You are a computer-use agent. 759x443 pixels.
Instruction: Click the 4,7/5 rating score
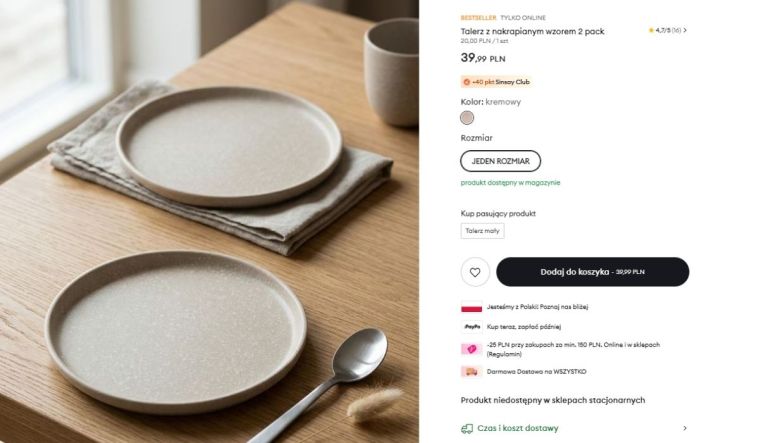(x=663, y=31)
